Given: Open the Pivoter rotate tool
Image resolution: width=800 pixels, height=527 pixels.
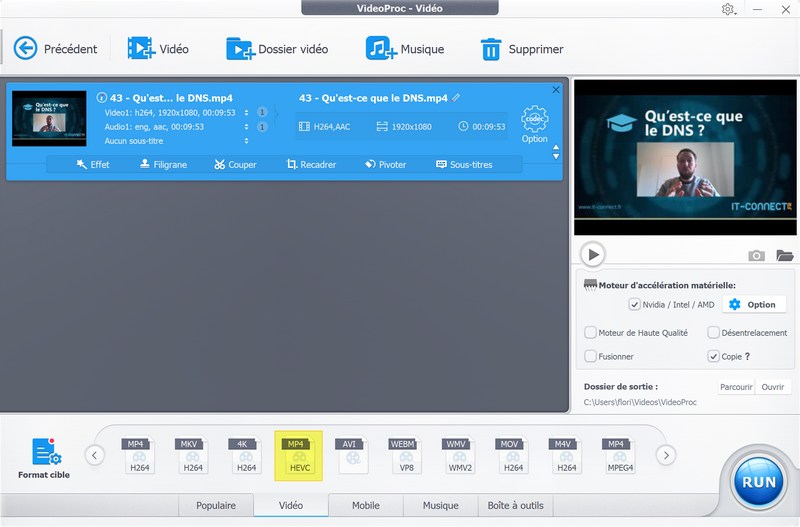Looking at the screenshot, I should click(x=386, y=164).
